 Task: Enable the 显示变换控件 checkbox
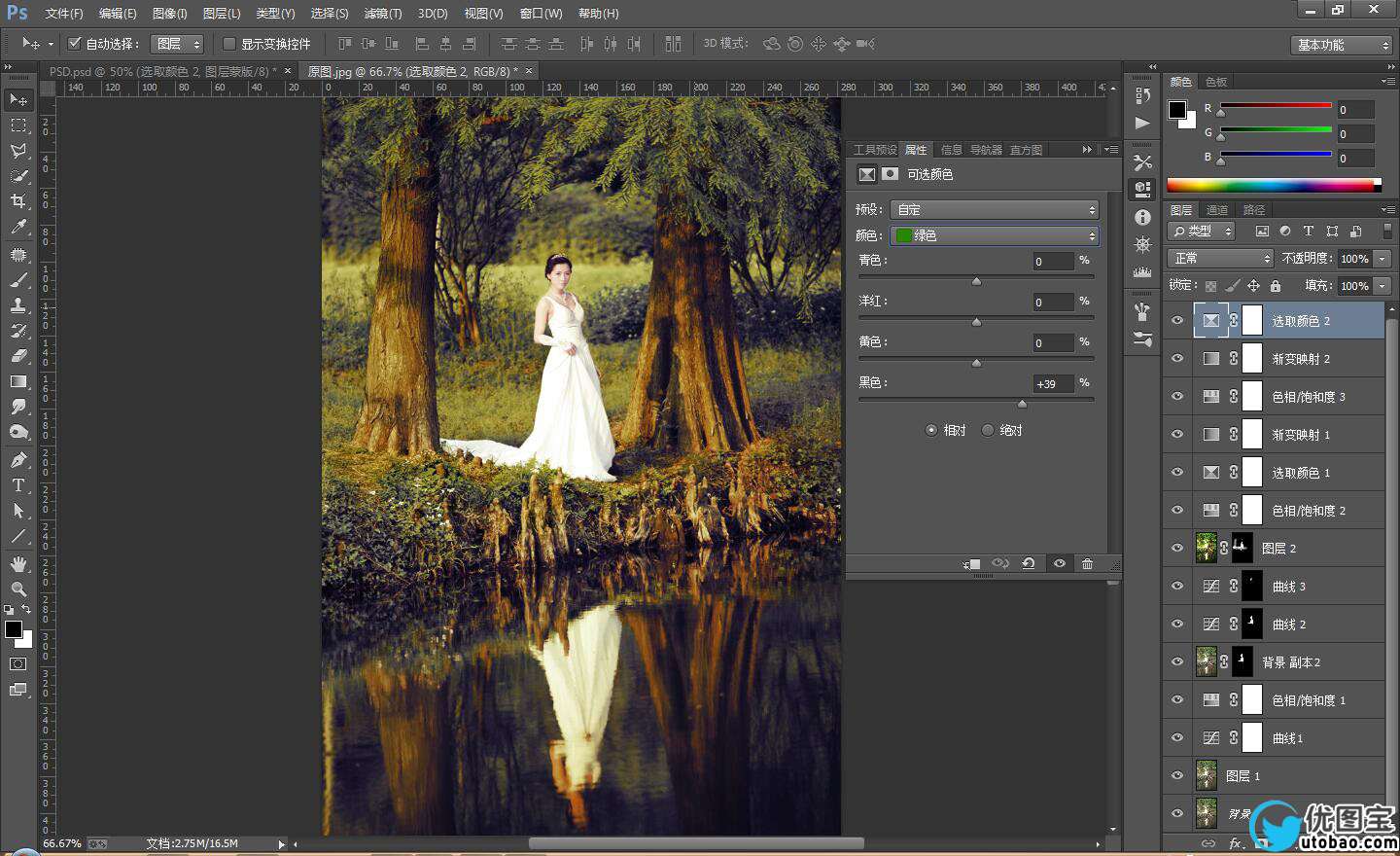(x=229, y=44)
